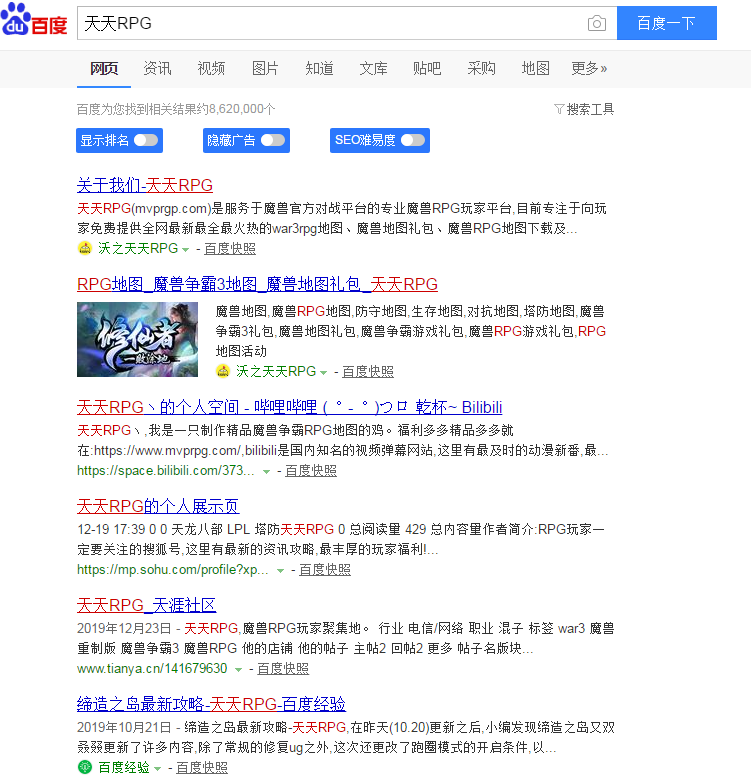The width and height of the screenshot is (751, 784).
Task: Open the 更多» tab menu
Action: (x=589, y=68)
